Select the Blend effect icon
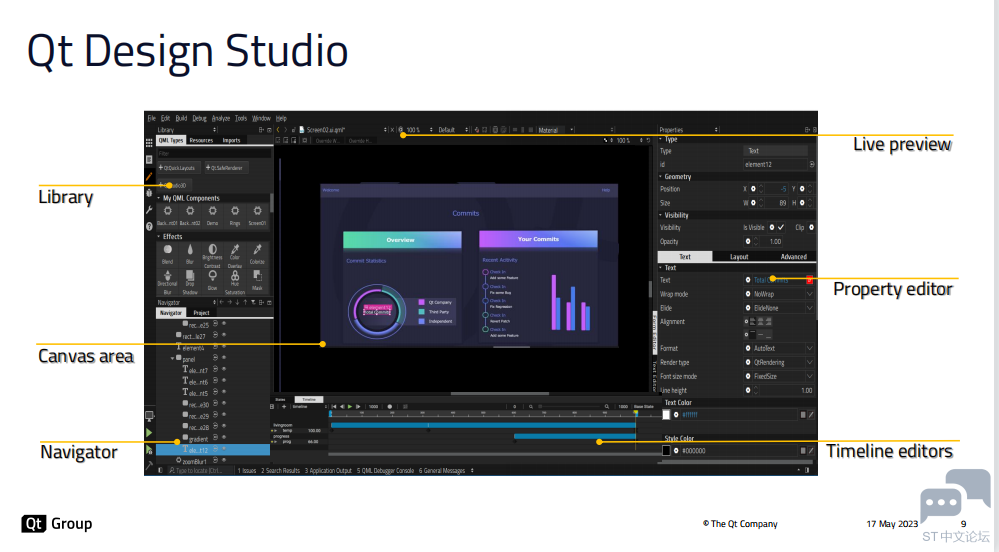The height and width of the screenshot is (552, 999). point(168,250)
